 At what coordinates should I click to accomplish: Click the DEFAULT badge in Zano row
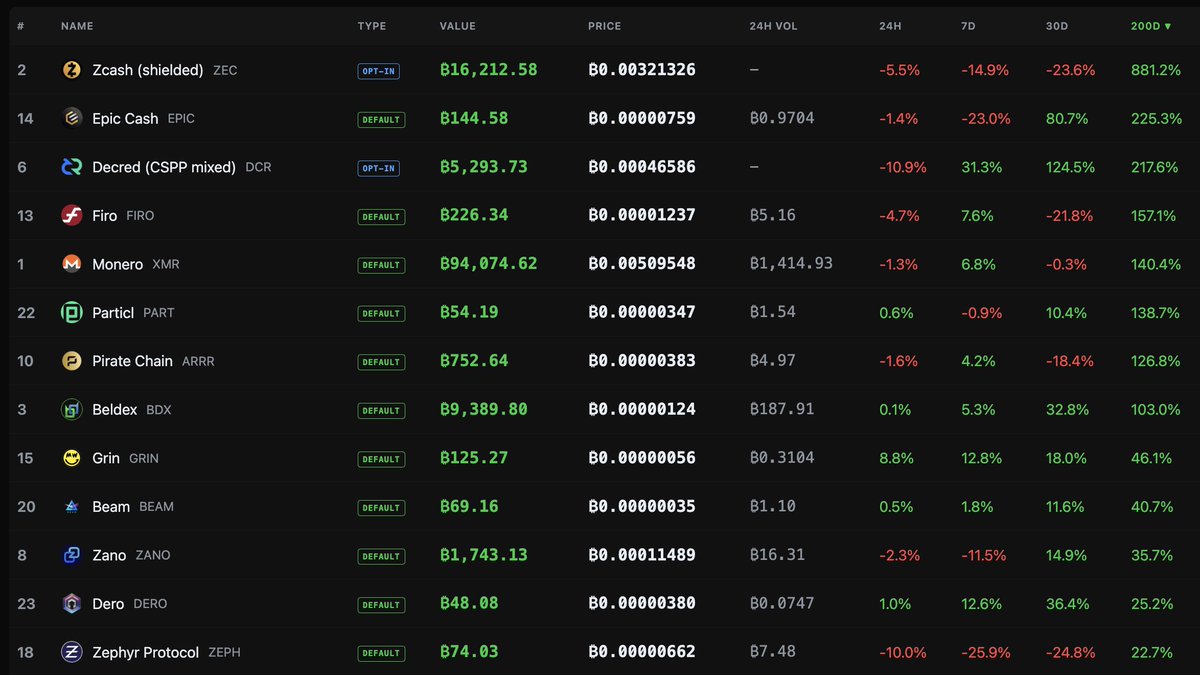click(381, 556)
